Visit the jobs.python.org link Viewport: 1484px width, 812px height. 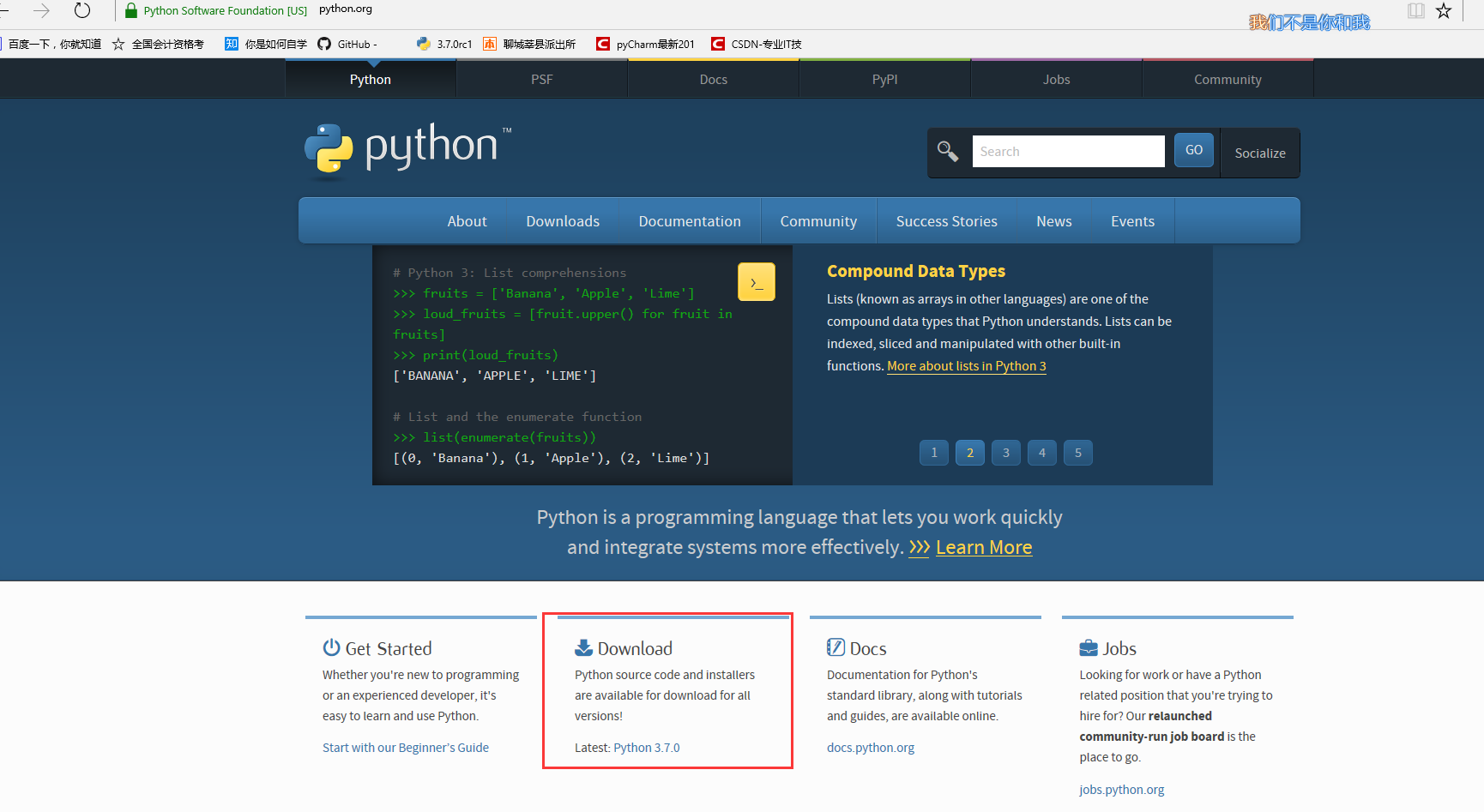point(1122,790)
